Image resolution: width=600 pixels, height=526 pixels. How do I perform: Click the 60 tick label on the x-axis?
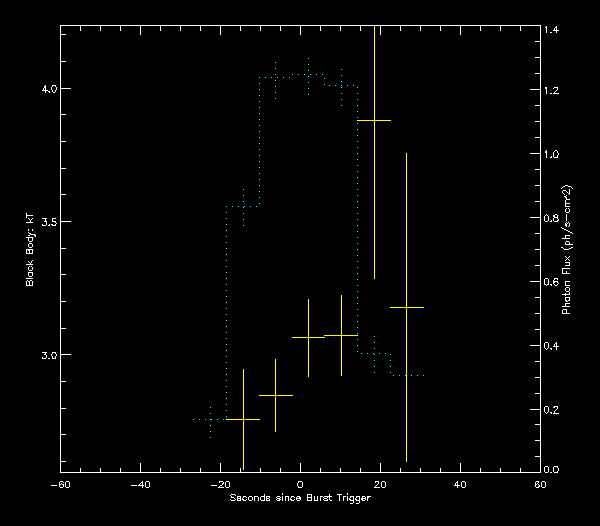[x=540, y=485]
